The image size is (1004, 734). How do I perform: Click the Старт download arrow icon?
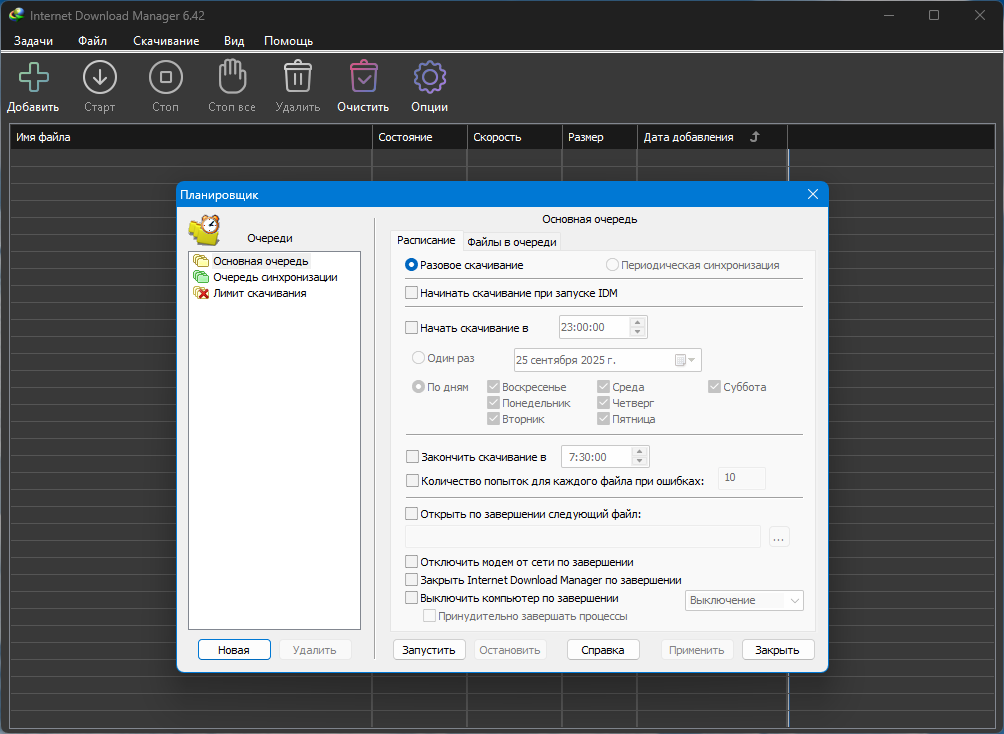99,78
